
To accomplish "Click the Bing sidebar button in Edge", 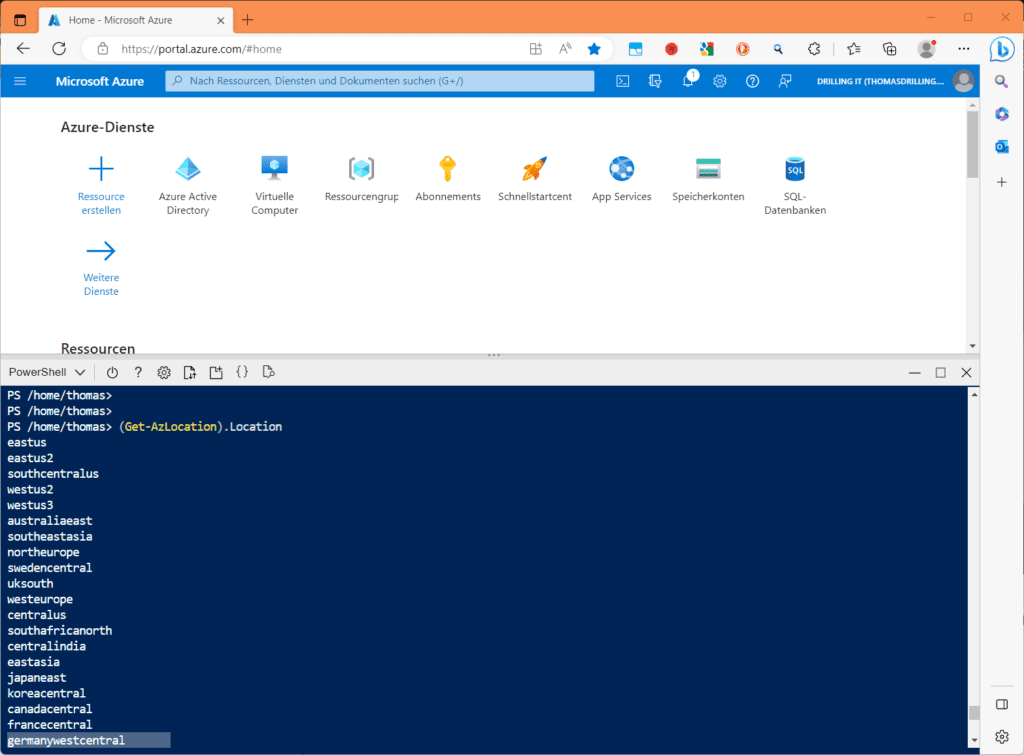I will coord(1002,49).
